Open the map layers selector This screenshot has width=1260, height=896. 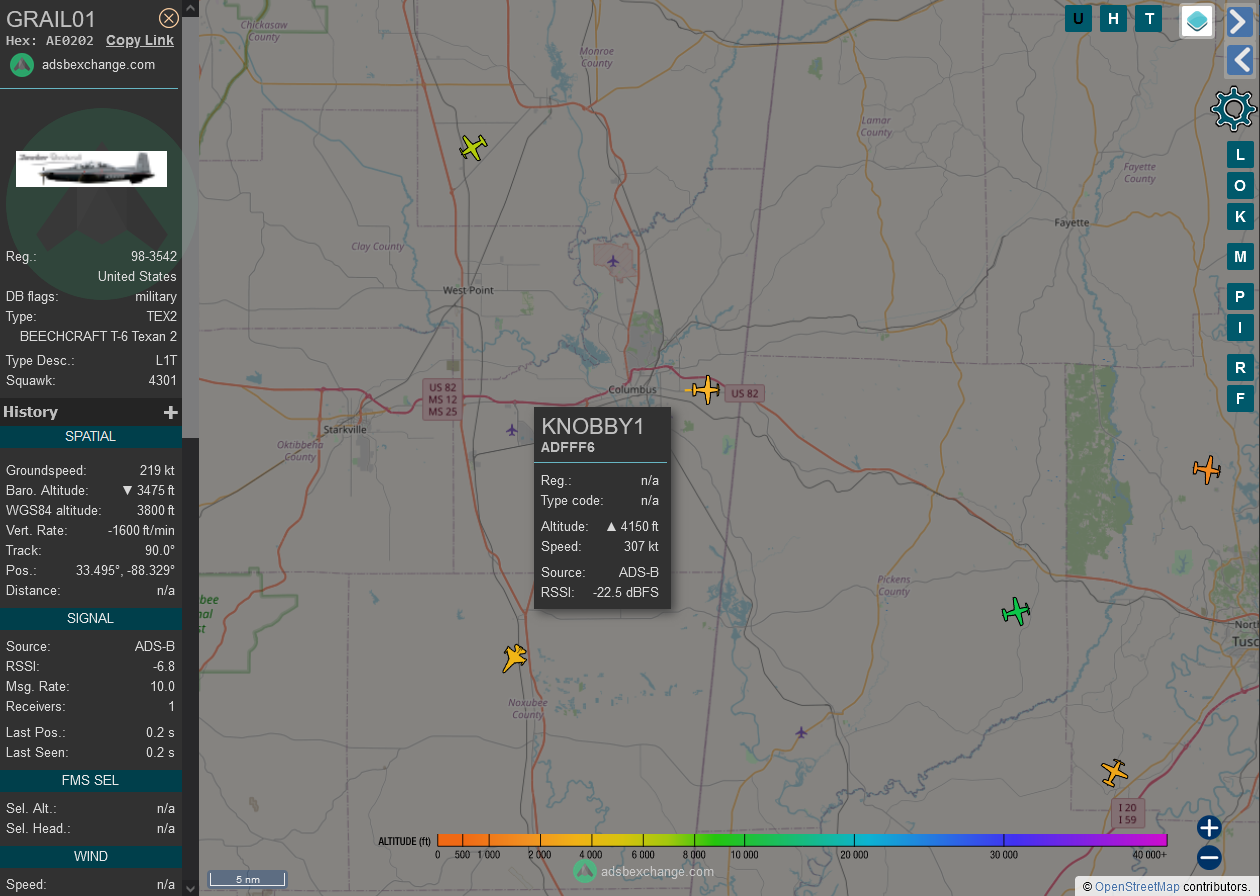click(x=1197, y=20)
